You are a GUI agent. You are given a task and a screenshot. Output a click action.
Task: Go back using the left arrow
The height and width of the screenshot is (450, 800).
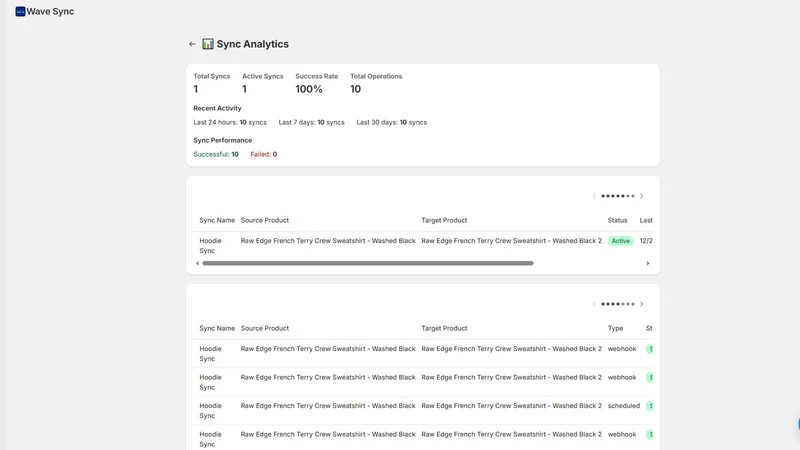[192, 44]
